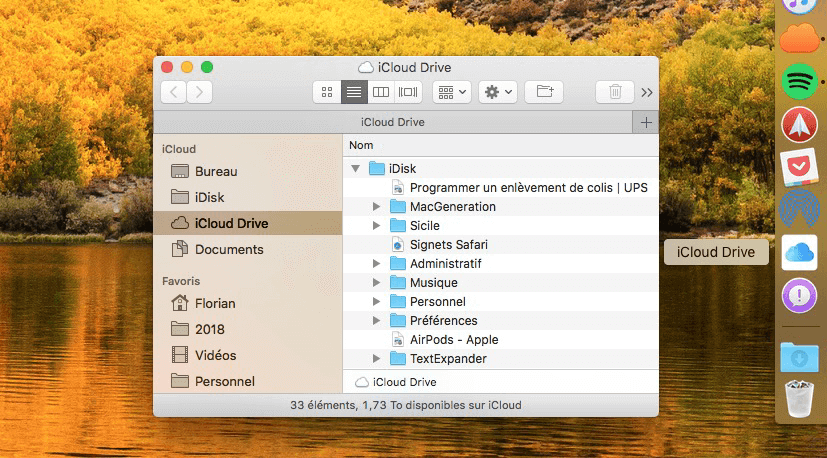Expand the MacGeneration folder
Screen dimensions: 827x458
(x=376, y=207)
